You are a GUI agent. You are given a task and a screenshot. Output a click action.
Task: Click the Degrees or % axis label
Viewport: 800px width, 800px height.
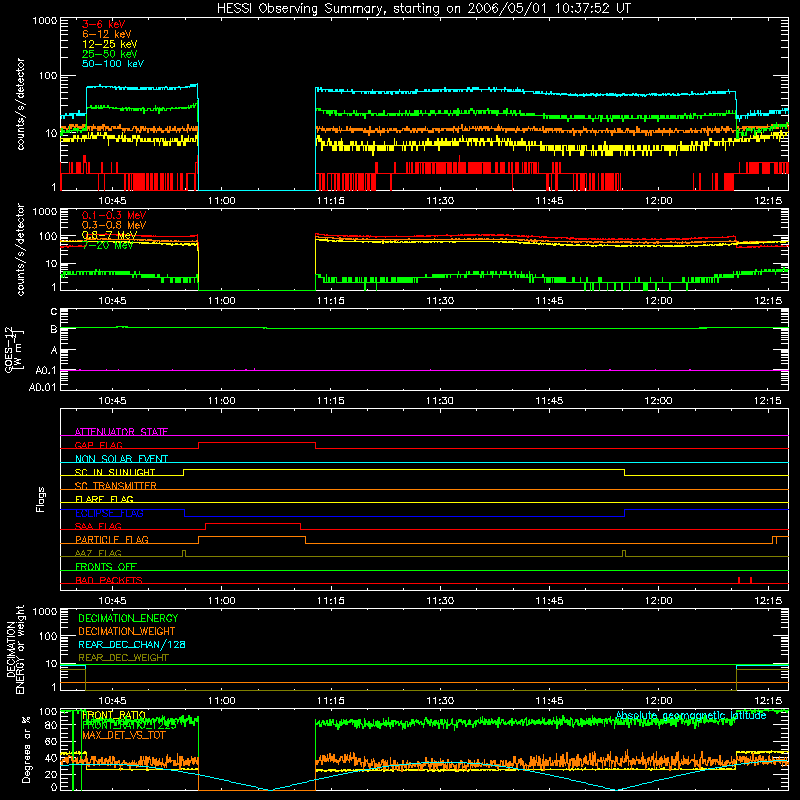(26, 749)
